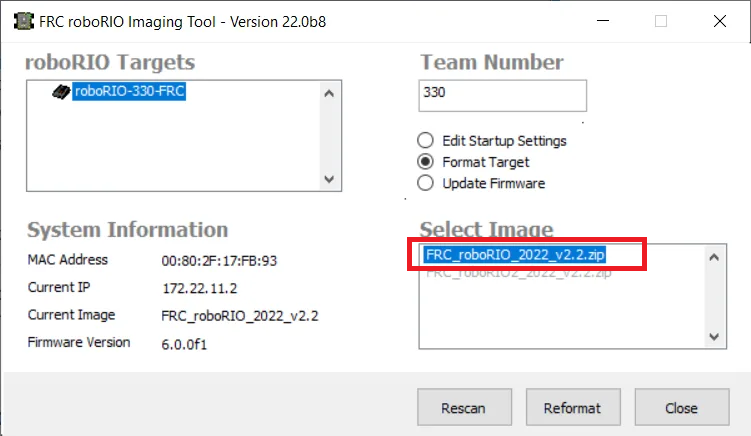Choose the Update Firmware radio button
The image size is (751, 436).
[425, 183]
